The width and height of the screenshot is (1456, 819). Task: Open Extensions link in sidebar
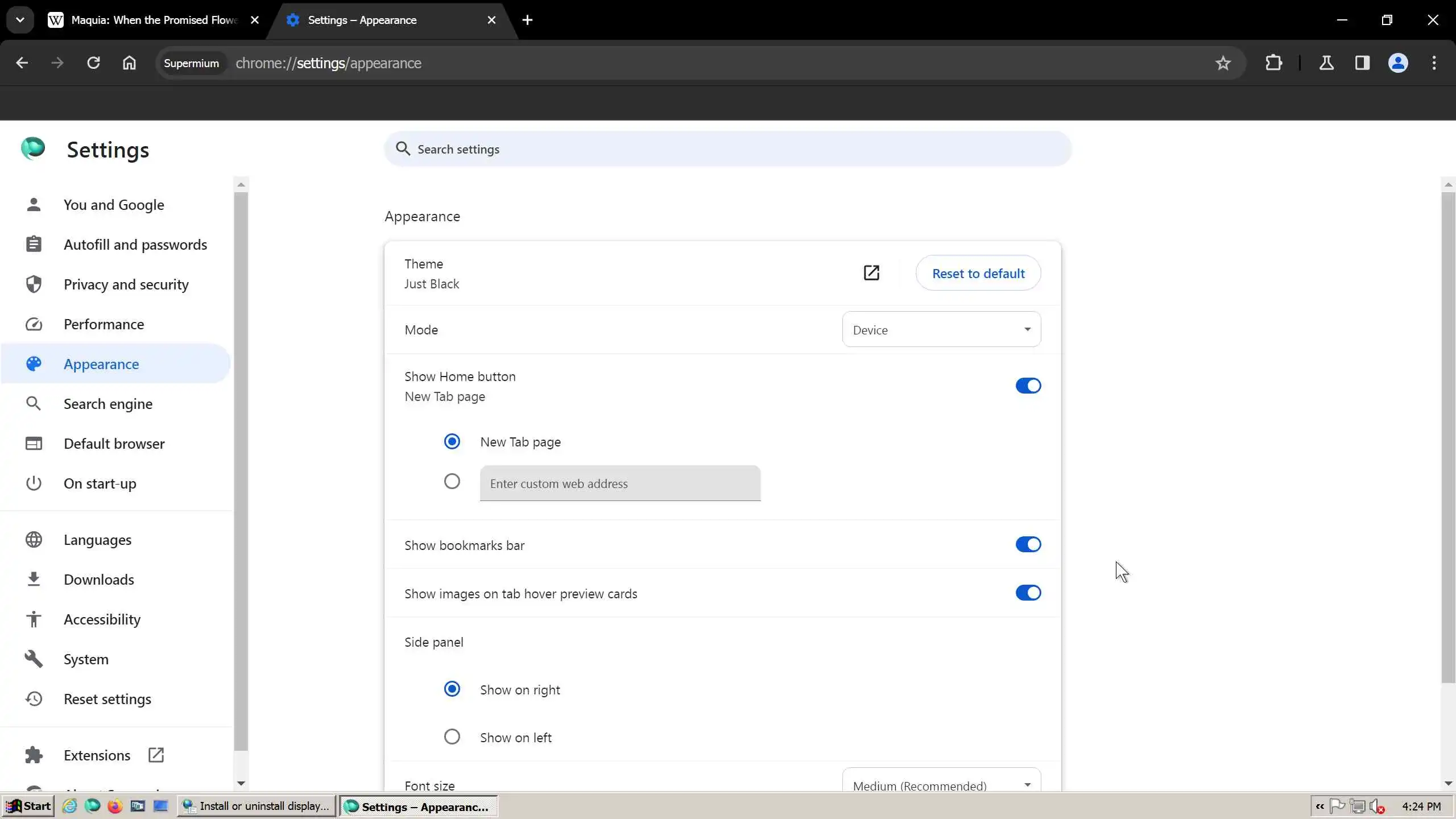tap(97, 755)
